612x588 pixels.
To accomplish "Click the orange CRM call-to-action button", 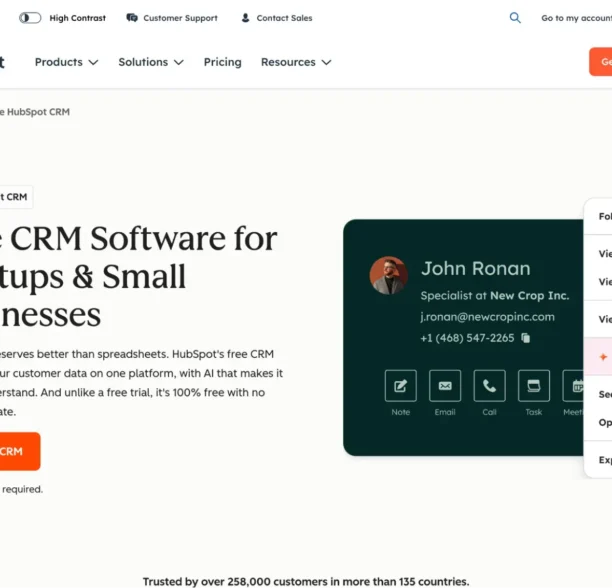I will 20,451.
